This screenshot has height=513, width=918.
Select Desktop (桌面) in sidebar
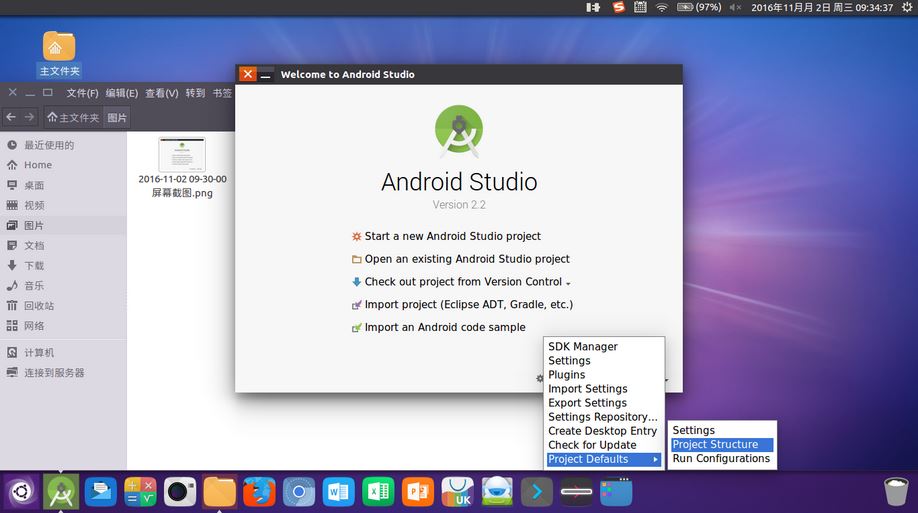pyautogui.click(x=63, y=186)
